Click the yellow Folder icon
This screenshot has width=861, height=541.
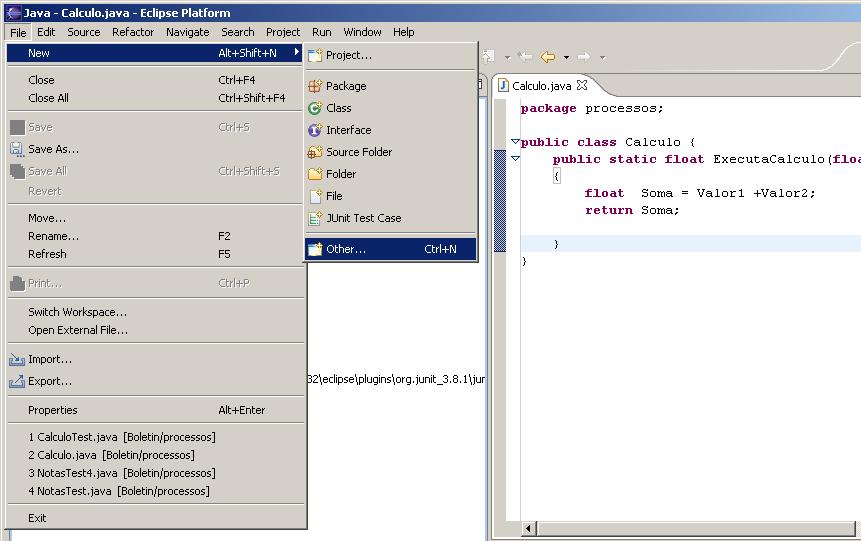[x=315, y=174]
